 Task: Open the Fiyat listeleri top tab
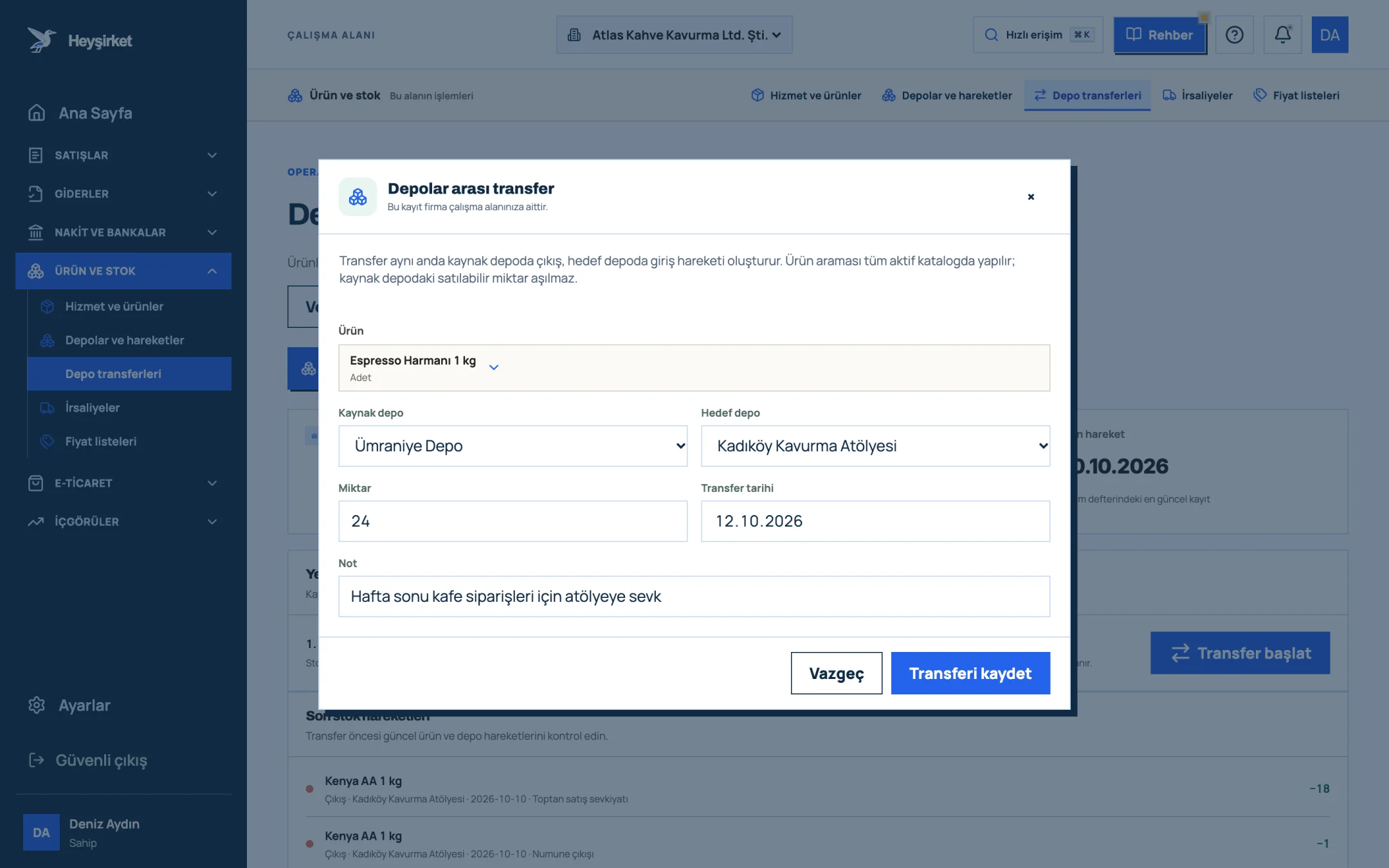1296,95
